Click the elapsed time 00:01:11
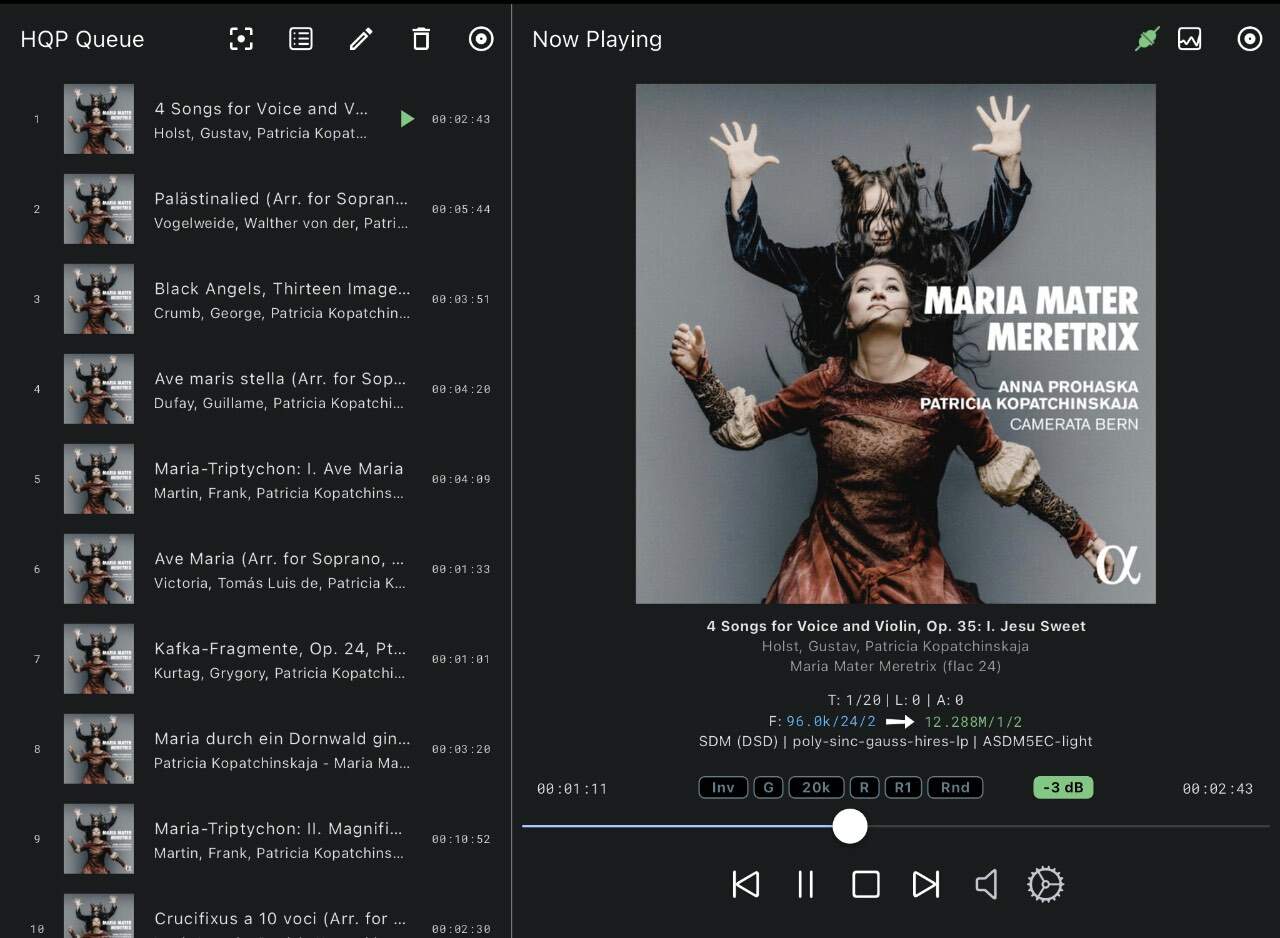This screenshot has width=1280, height=938. (572, 789)
